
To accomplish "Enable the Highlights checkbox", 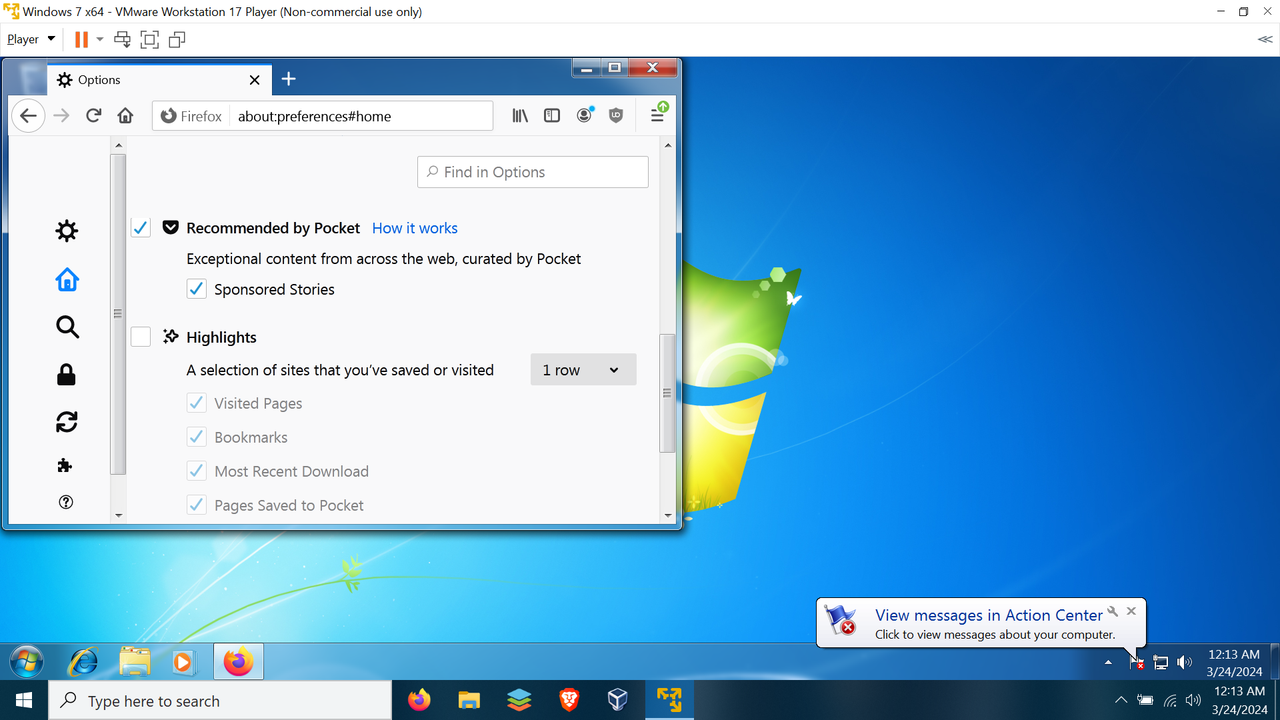I will coord(141,337).
